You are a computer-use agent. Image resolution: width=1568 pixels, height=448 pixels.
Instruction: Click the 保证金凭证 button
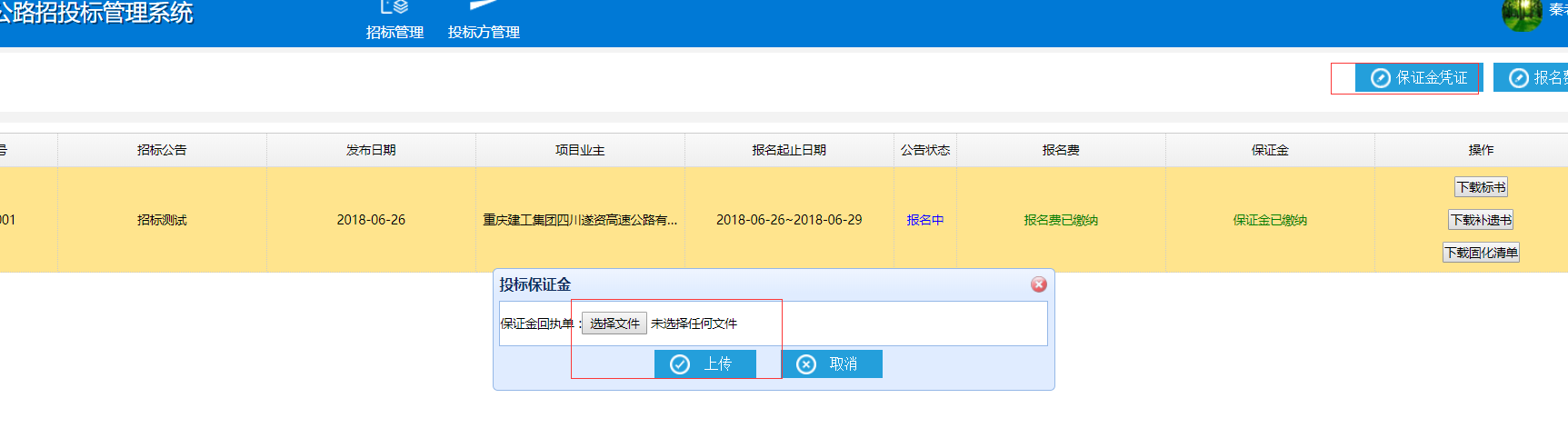[x=1418, y=78]
